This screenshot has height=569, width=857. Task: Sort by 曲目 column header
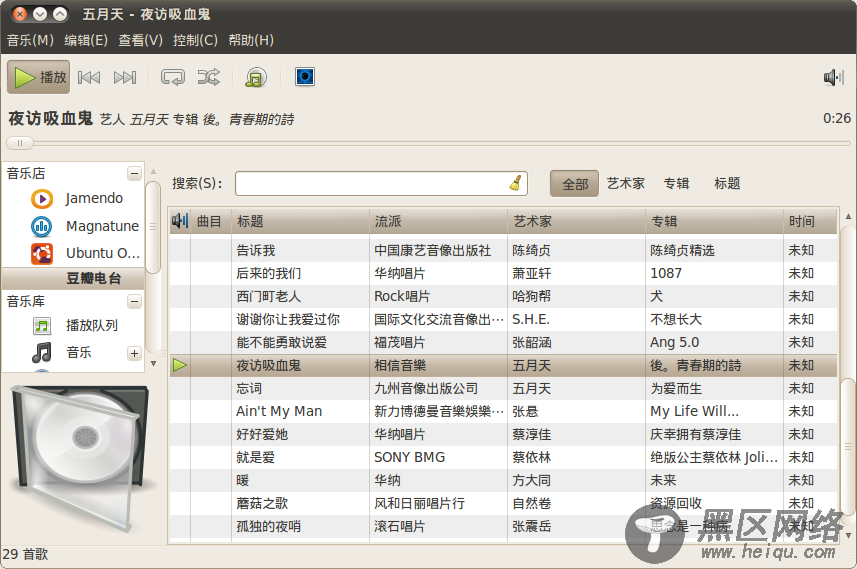click(210, 221)
